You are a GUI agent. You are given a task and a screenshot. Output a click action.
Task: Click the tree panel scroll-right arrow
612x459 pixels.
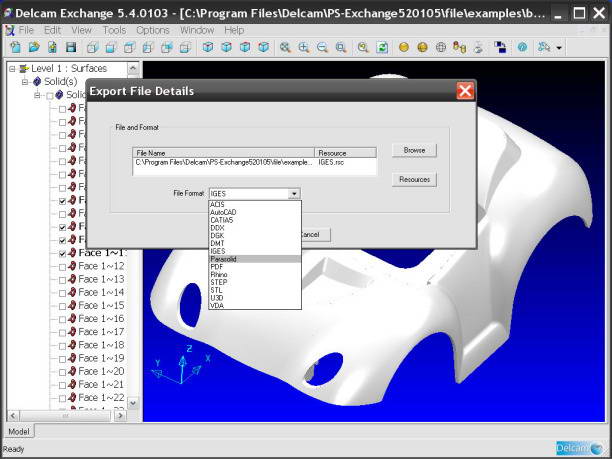tap(120, 416)
